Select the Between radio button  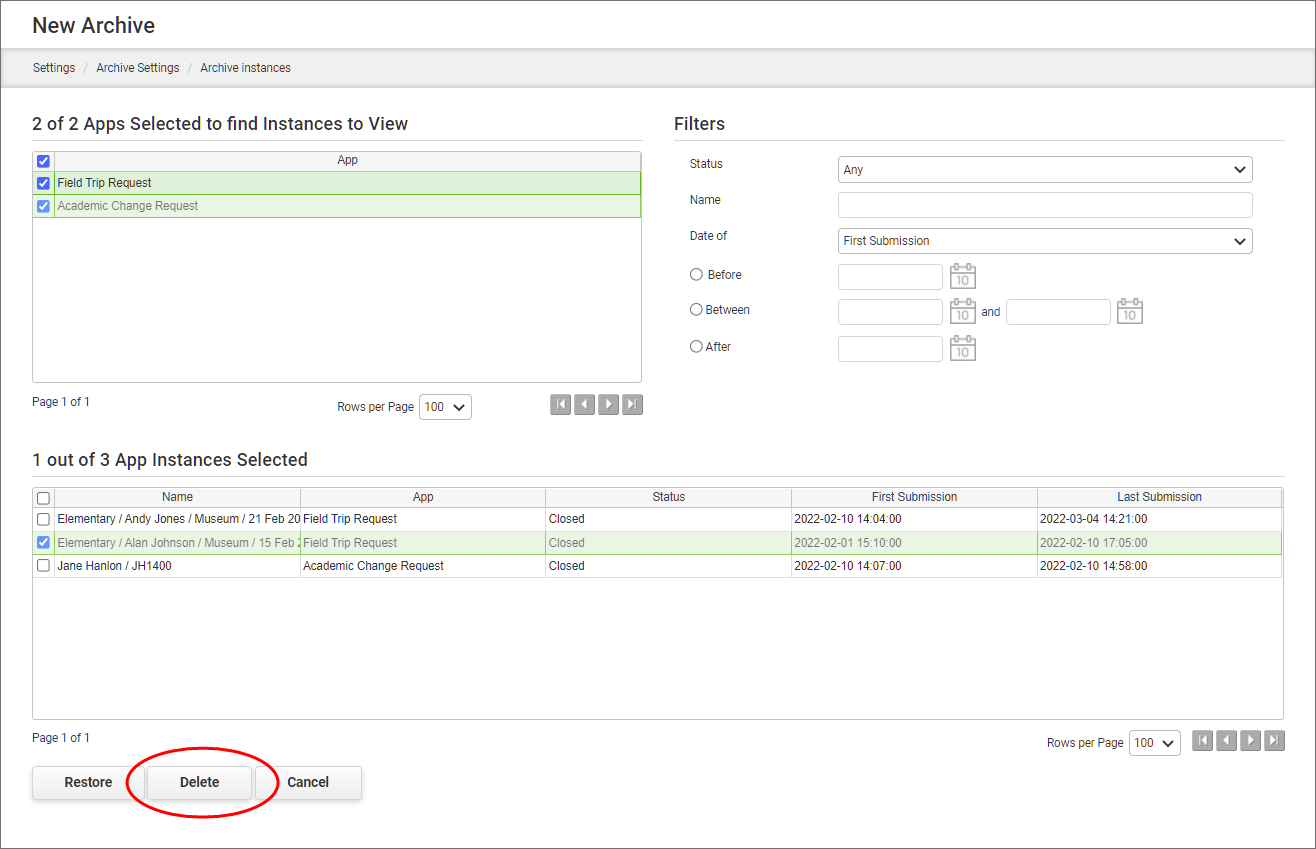point(696,310)
